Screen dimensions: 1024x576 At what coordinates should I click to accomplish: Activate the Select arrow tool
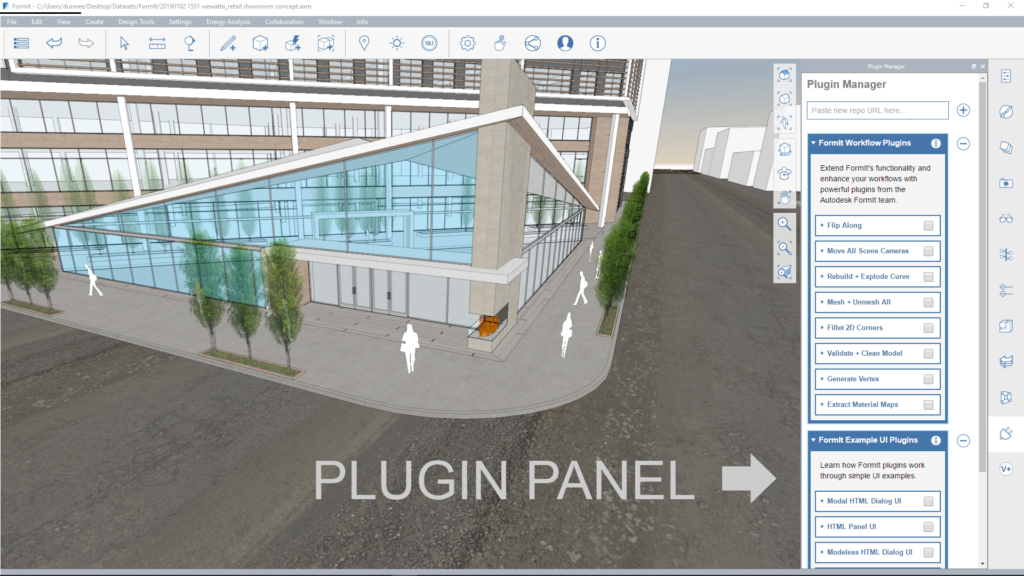[124, 43]
